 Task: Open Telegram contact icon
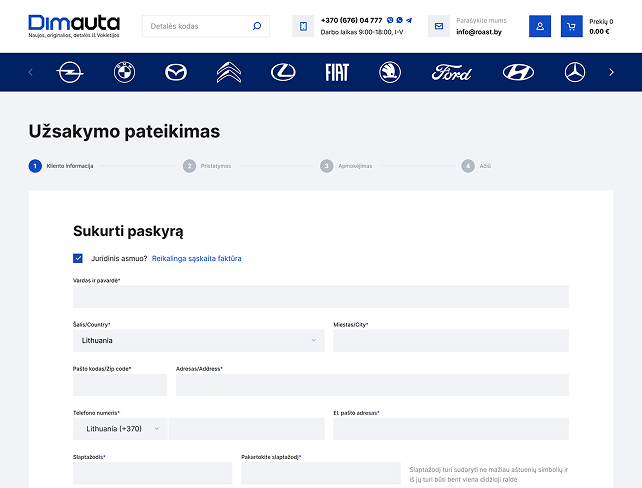click(409, 20)
